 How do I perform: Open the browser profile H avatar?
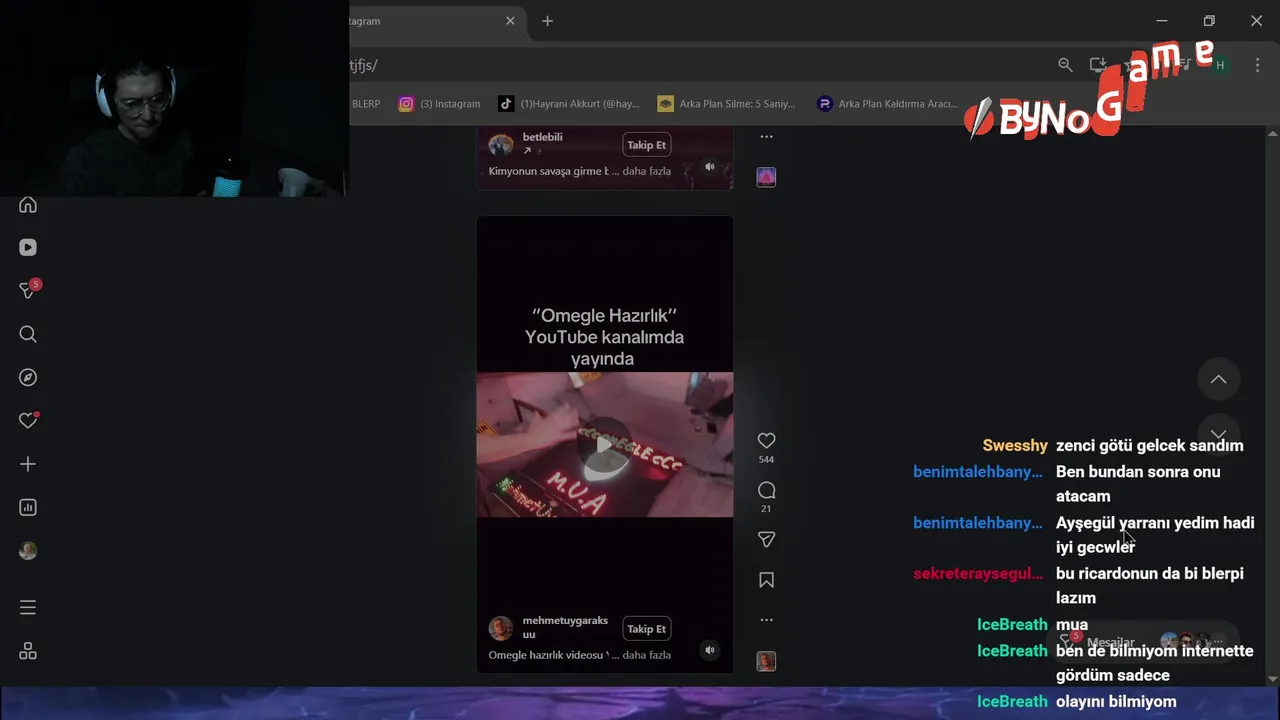click(x=1220, y=65)
